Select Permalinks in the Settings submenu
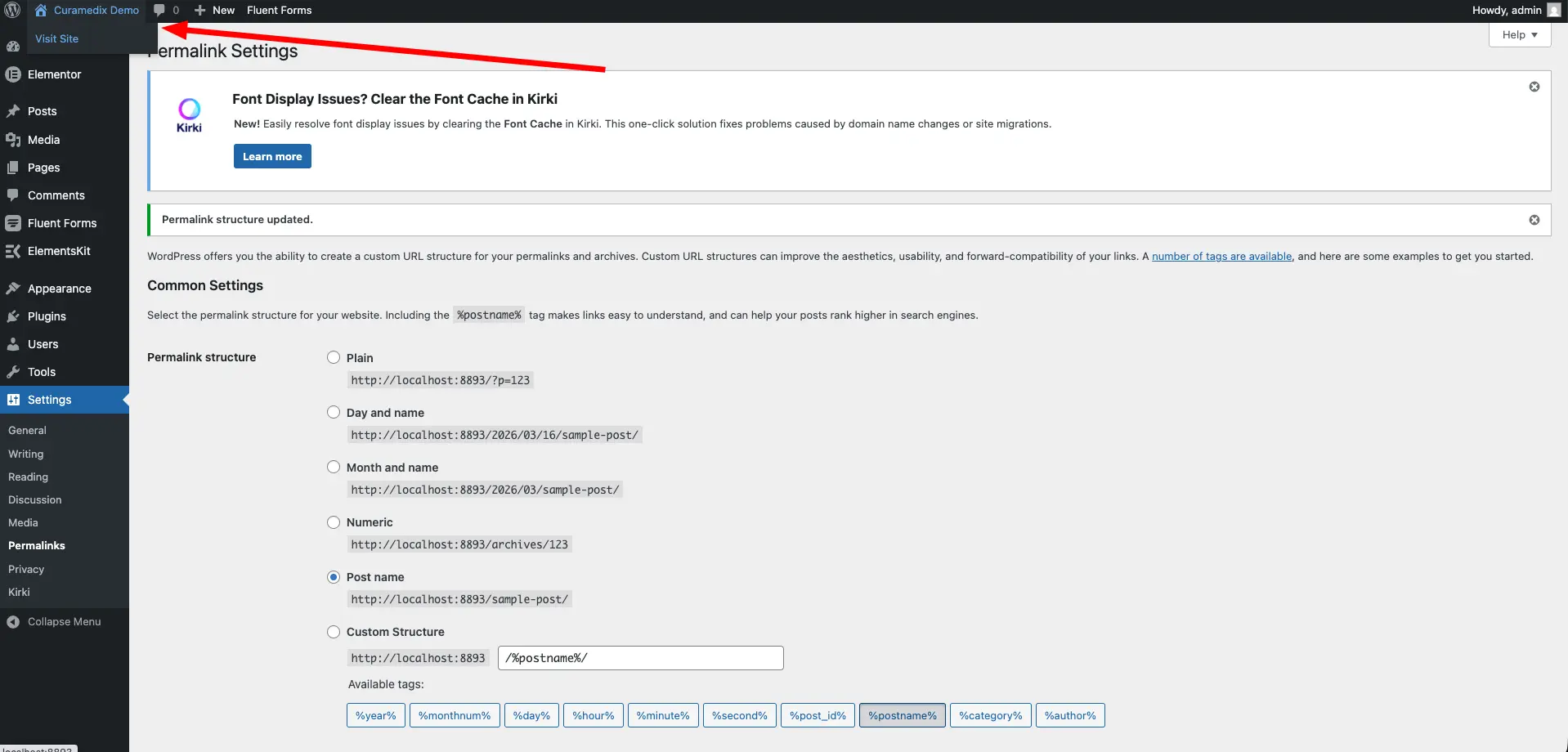Viewport: 1568px width, 752px height. 36,545
